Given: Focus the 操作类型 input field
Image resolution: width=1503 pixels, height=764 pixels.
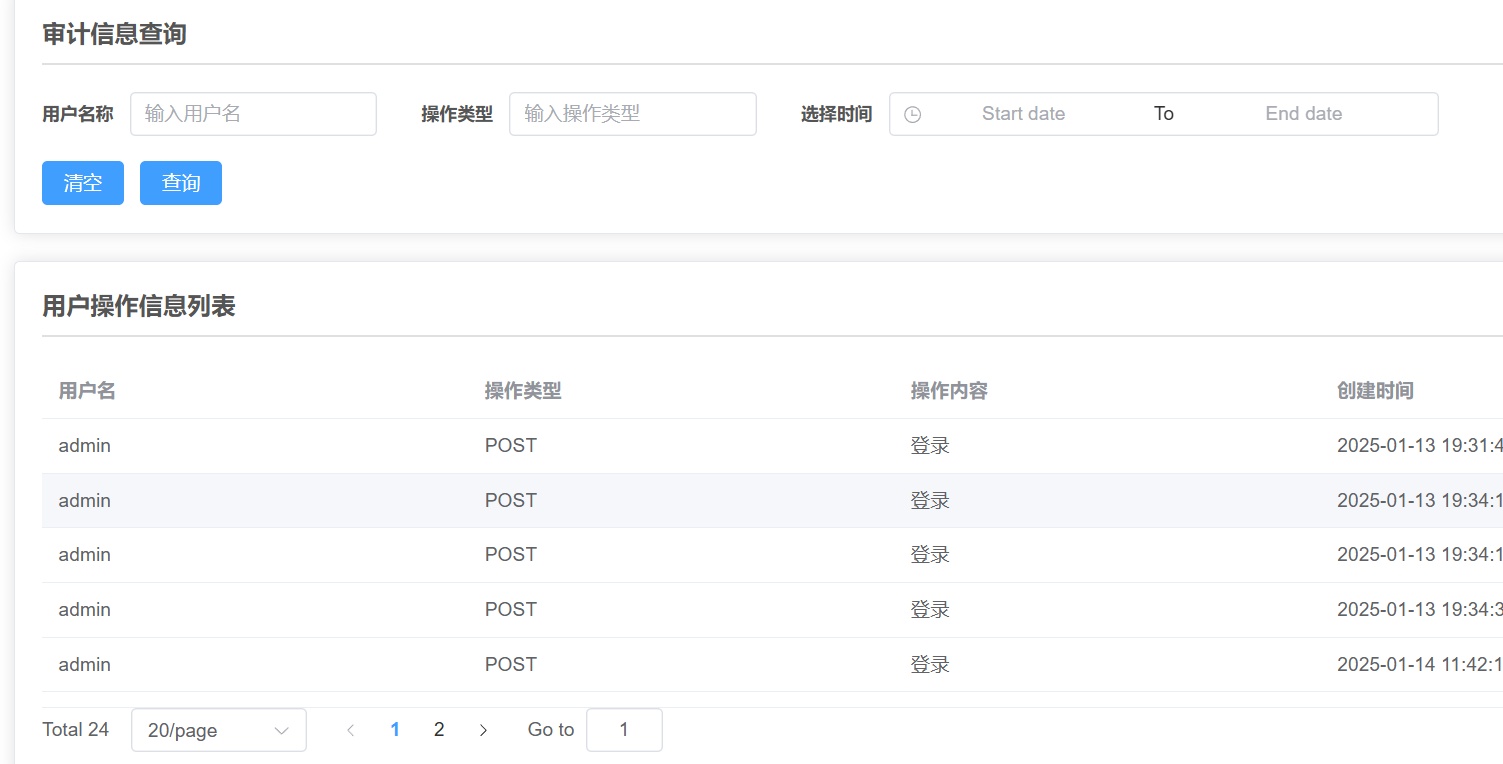Looking at the screenshot, I should (x=633, y=114).
